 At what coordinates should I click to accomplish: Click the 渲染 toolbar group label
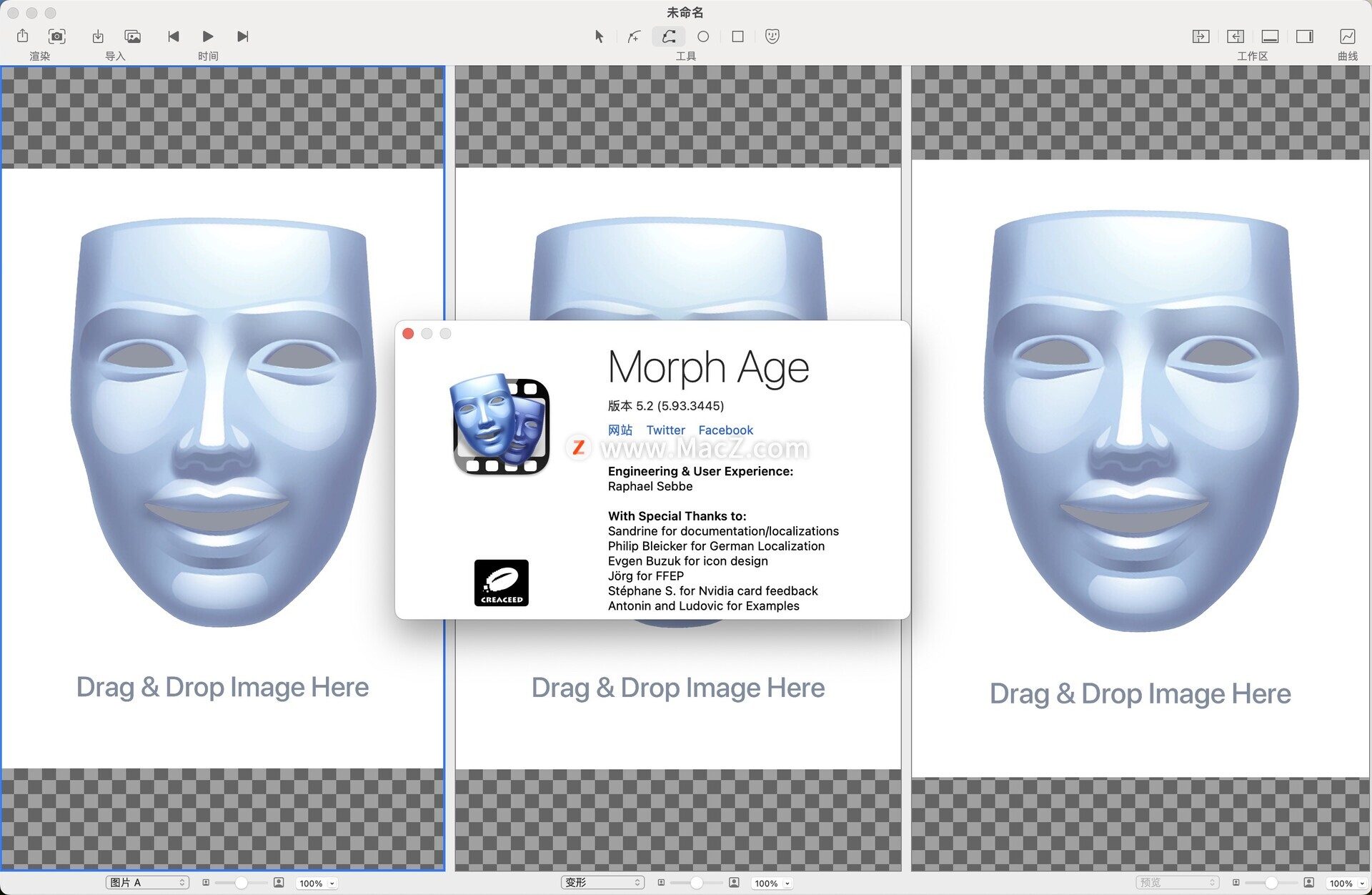point(40,56)
